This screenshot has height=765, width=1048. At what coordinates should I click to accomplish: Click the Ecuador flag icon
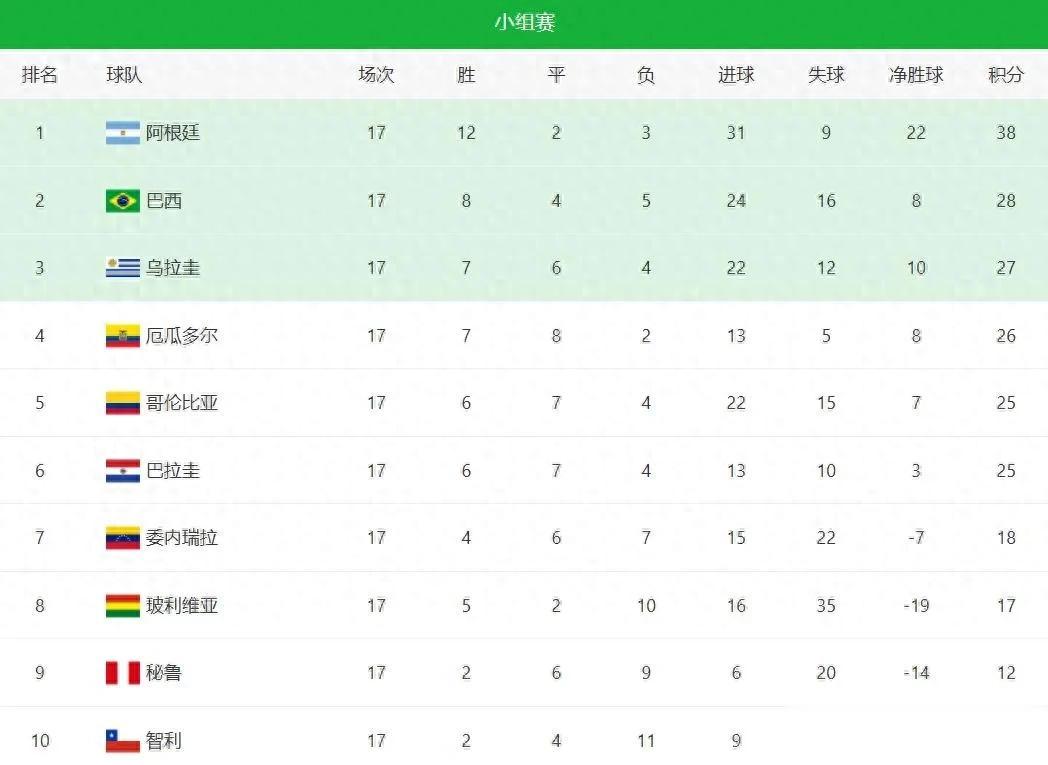coord(123,336)
